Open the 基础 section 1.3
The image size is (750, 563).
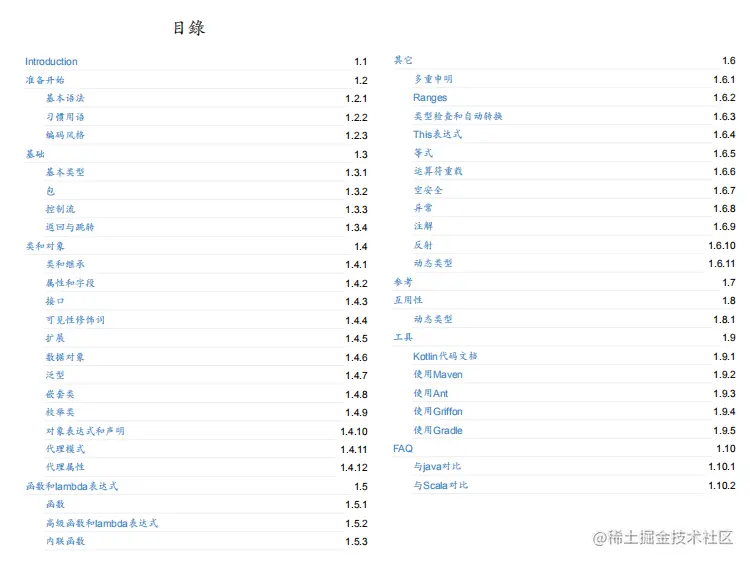(35, 154)
